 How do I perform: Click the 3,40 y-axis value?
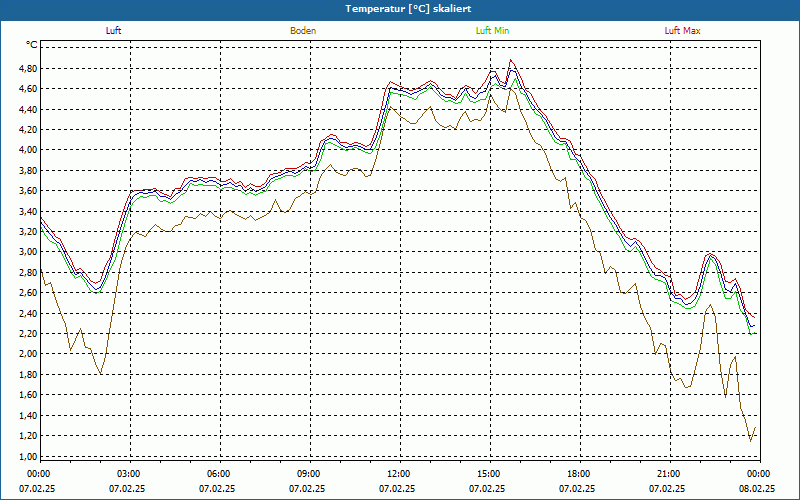click(x=29, y=211)
